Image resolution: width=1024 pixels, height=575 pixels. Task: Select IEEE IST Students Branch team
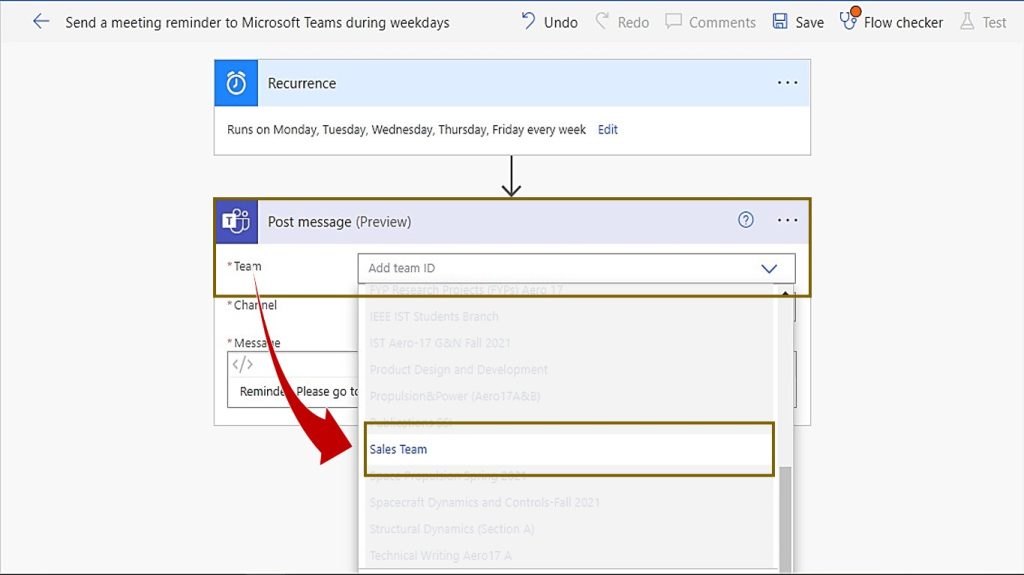pyautogui.click(x=434, y=316)
